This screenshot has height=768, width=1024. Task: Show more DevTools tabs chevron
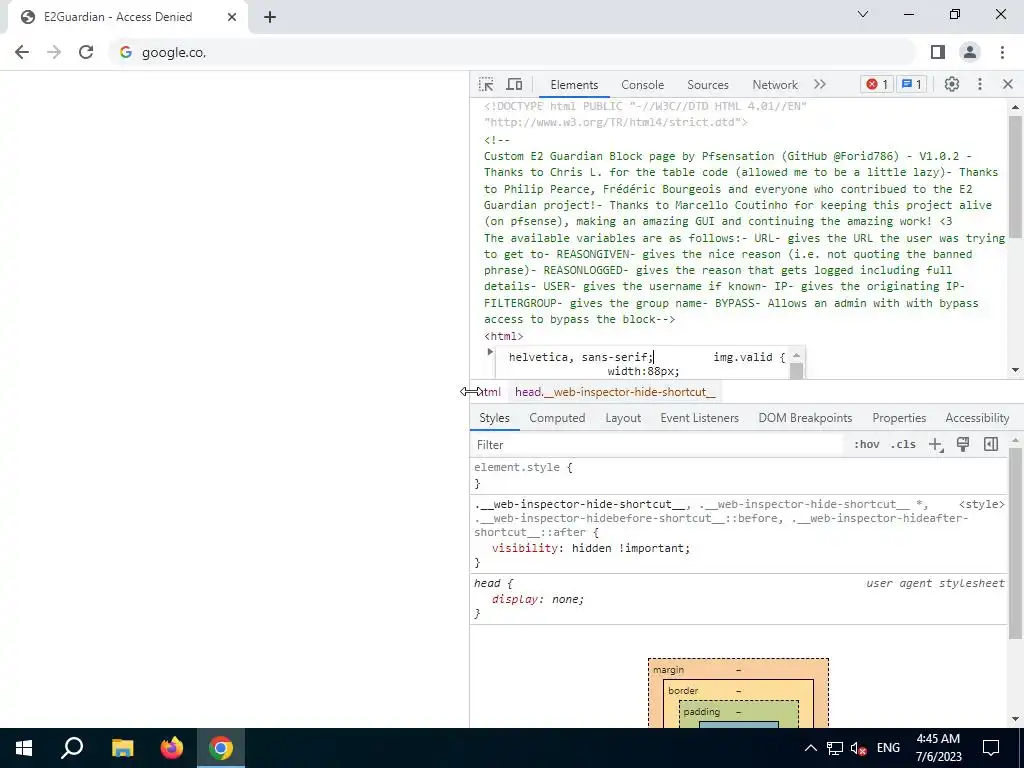click(x=820, y=84)
